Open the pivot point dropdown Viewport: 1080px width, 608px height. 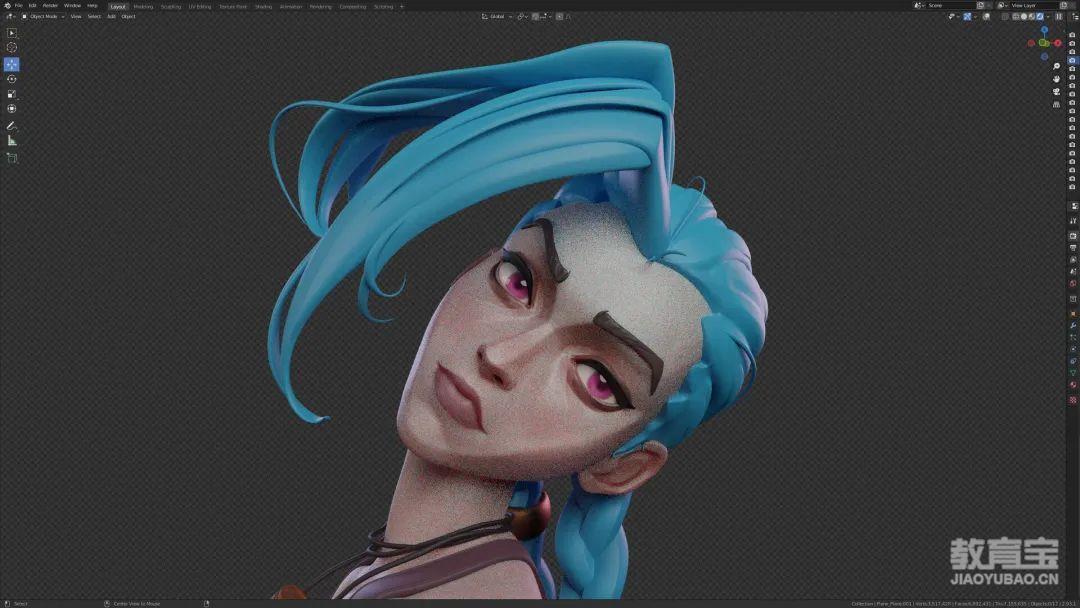tap(522, 17)
